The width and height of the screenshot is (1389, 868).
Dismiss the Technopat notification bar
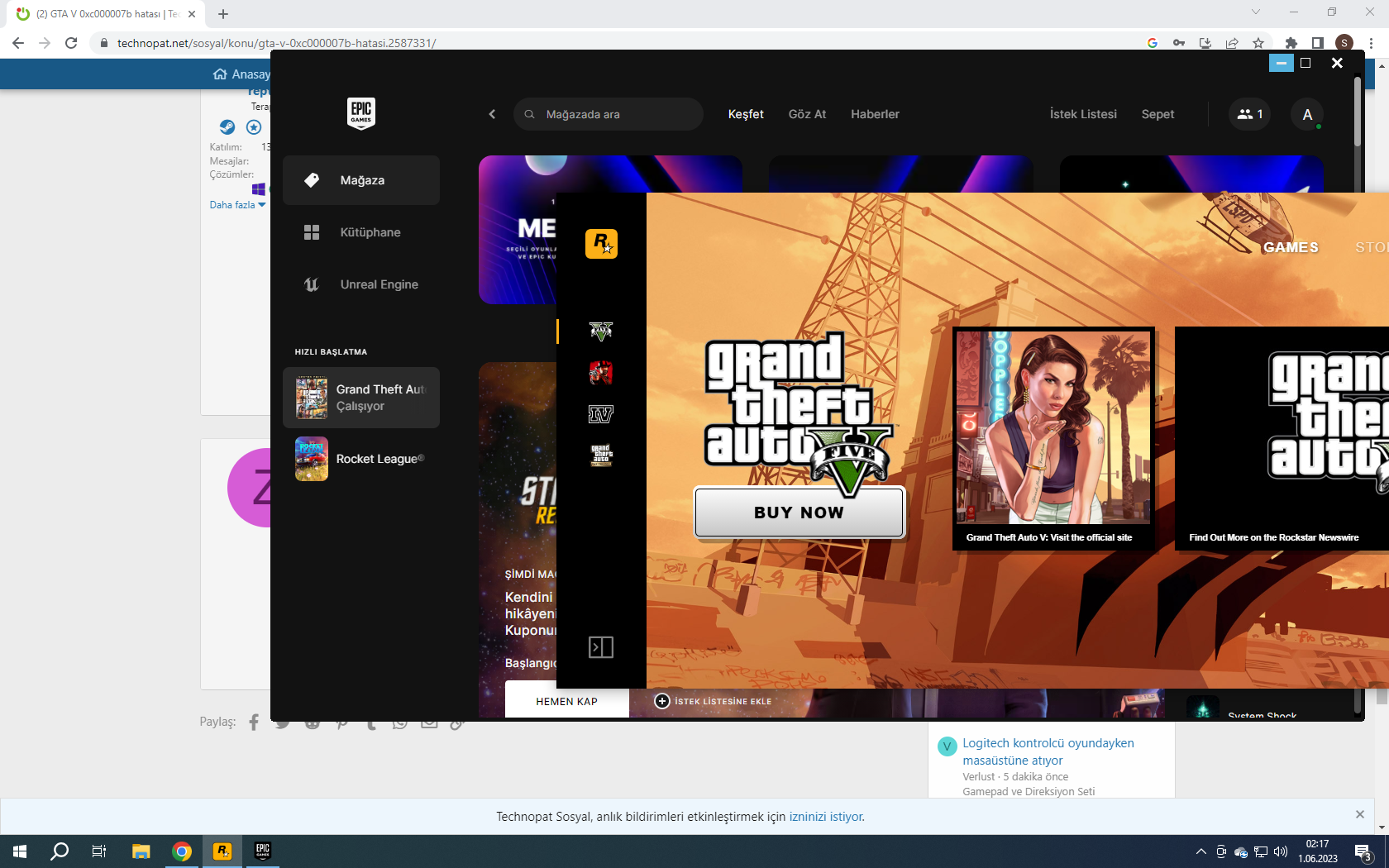1360,814
